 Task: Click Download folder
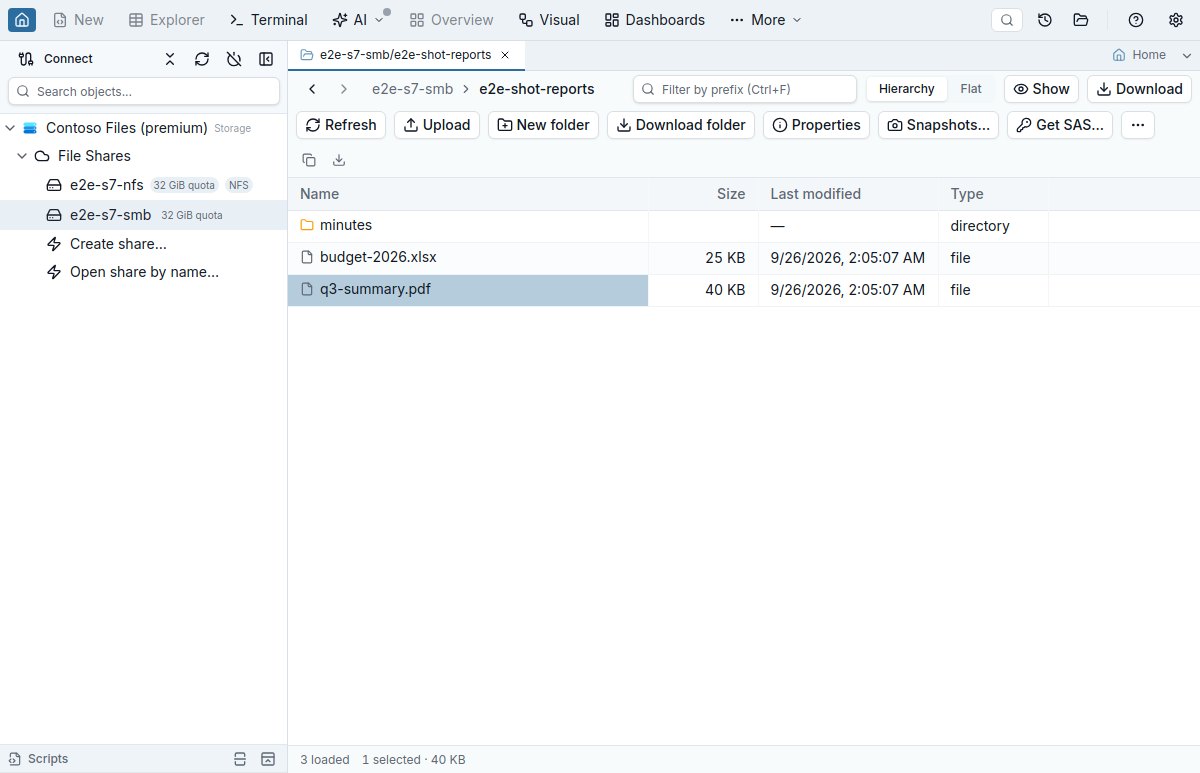(x=681, y=125)
